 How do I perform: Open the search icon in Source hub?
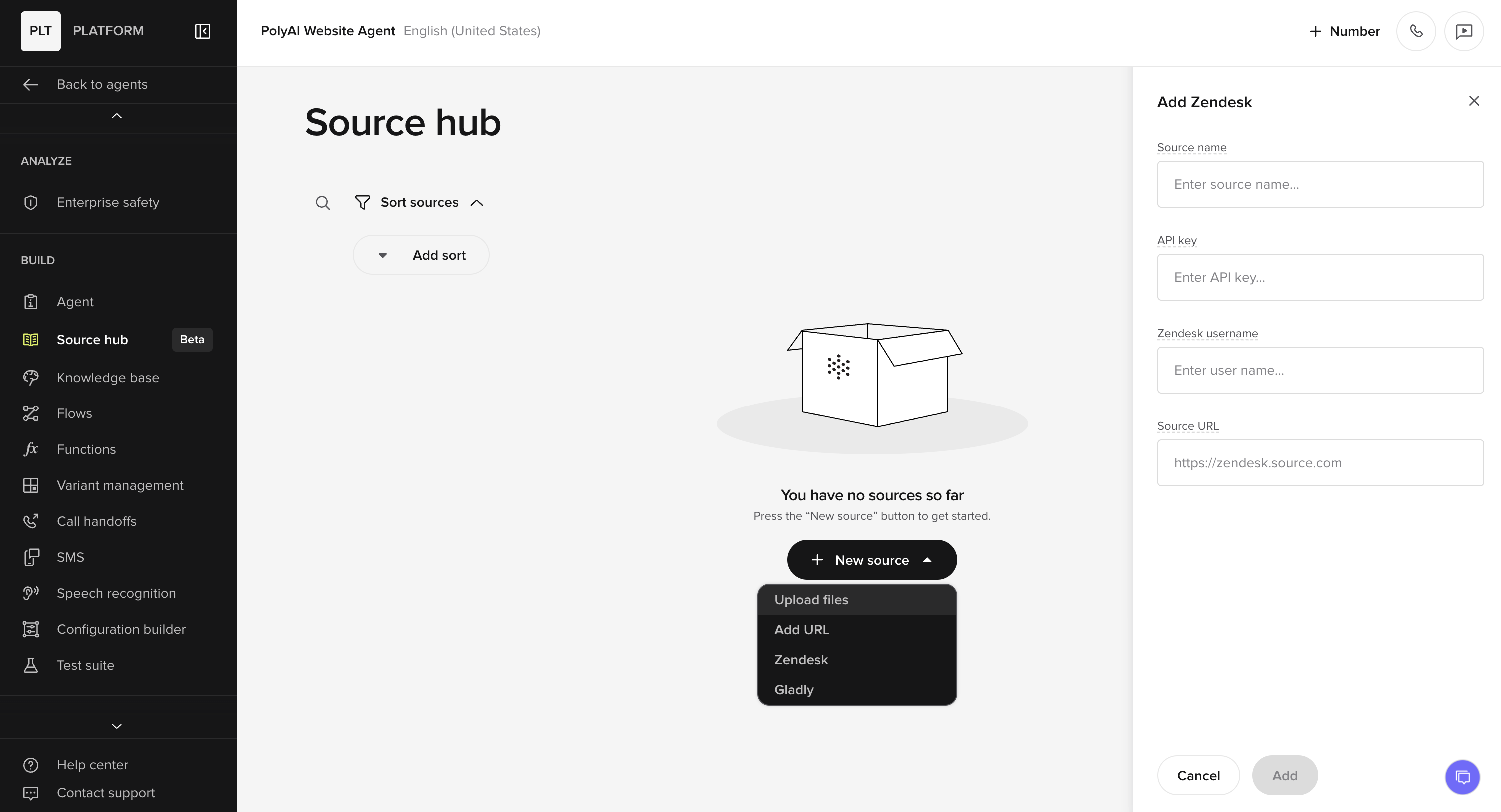323,203
